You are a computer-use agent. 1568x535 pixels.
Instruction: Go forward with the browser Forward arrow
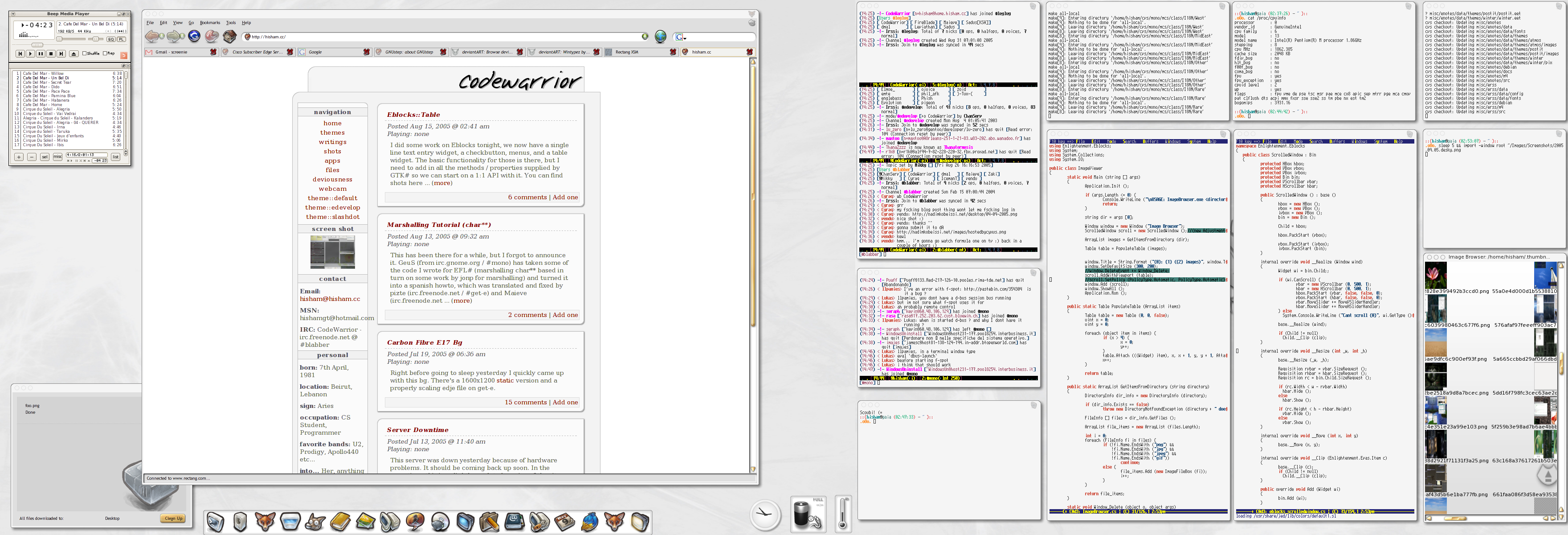click(173, 37)
